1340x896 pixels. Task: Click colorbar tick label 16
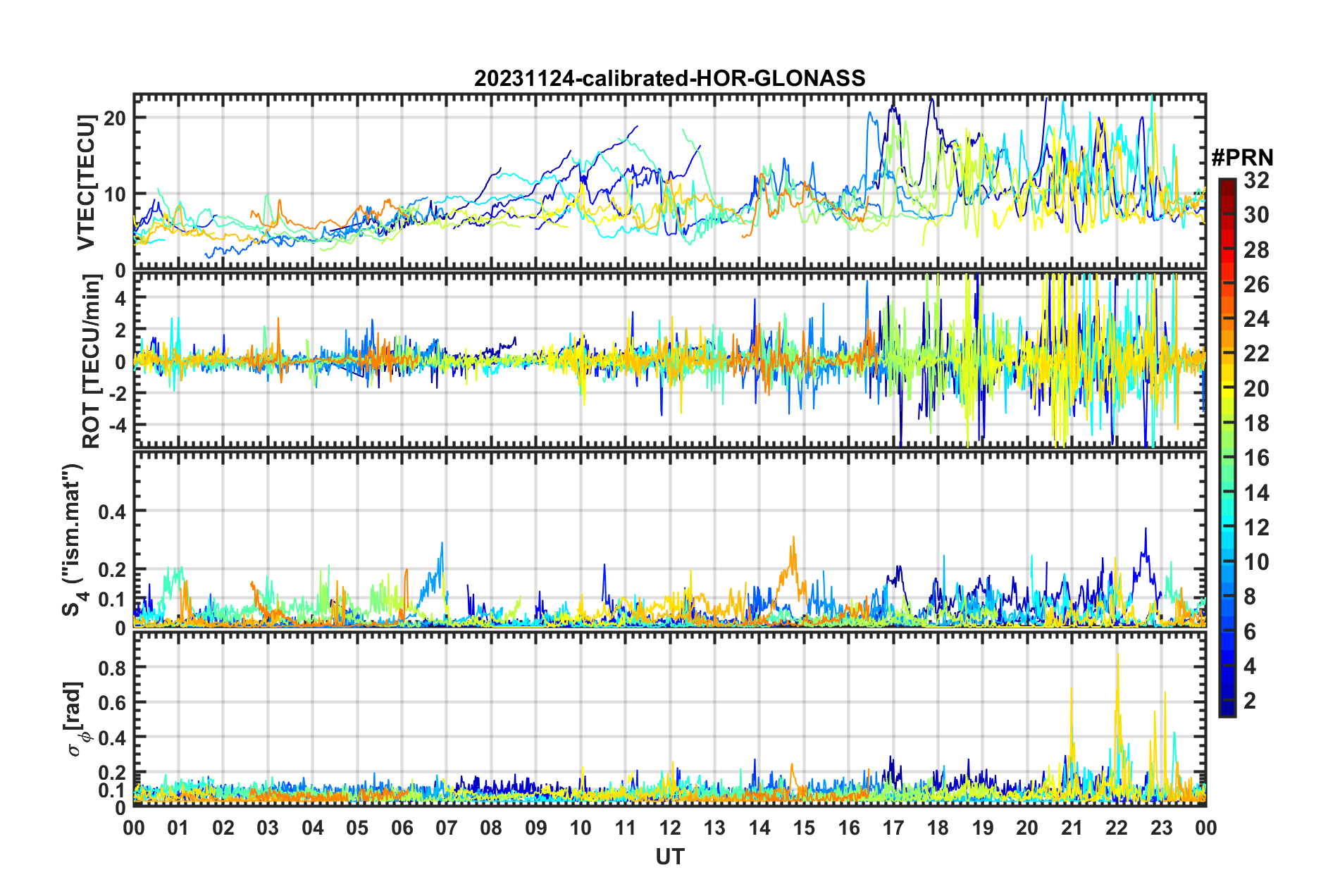point(1255,458)
